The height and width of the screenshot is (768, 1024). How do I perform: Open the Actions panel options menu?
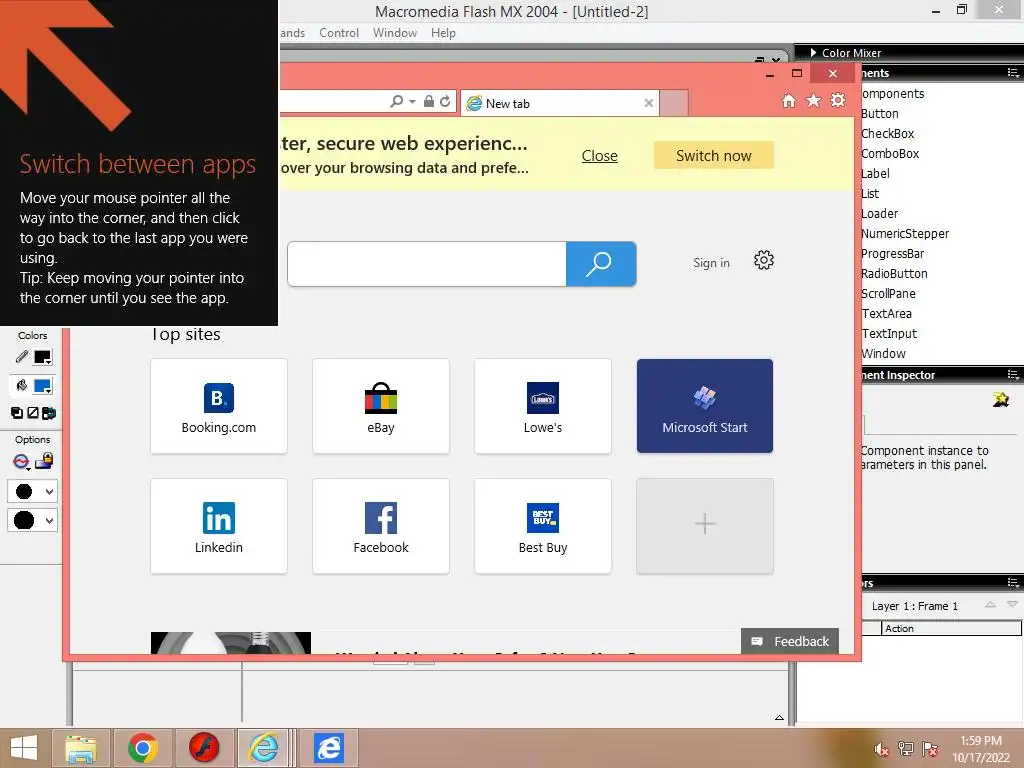1013,583
